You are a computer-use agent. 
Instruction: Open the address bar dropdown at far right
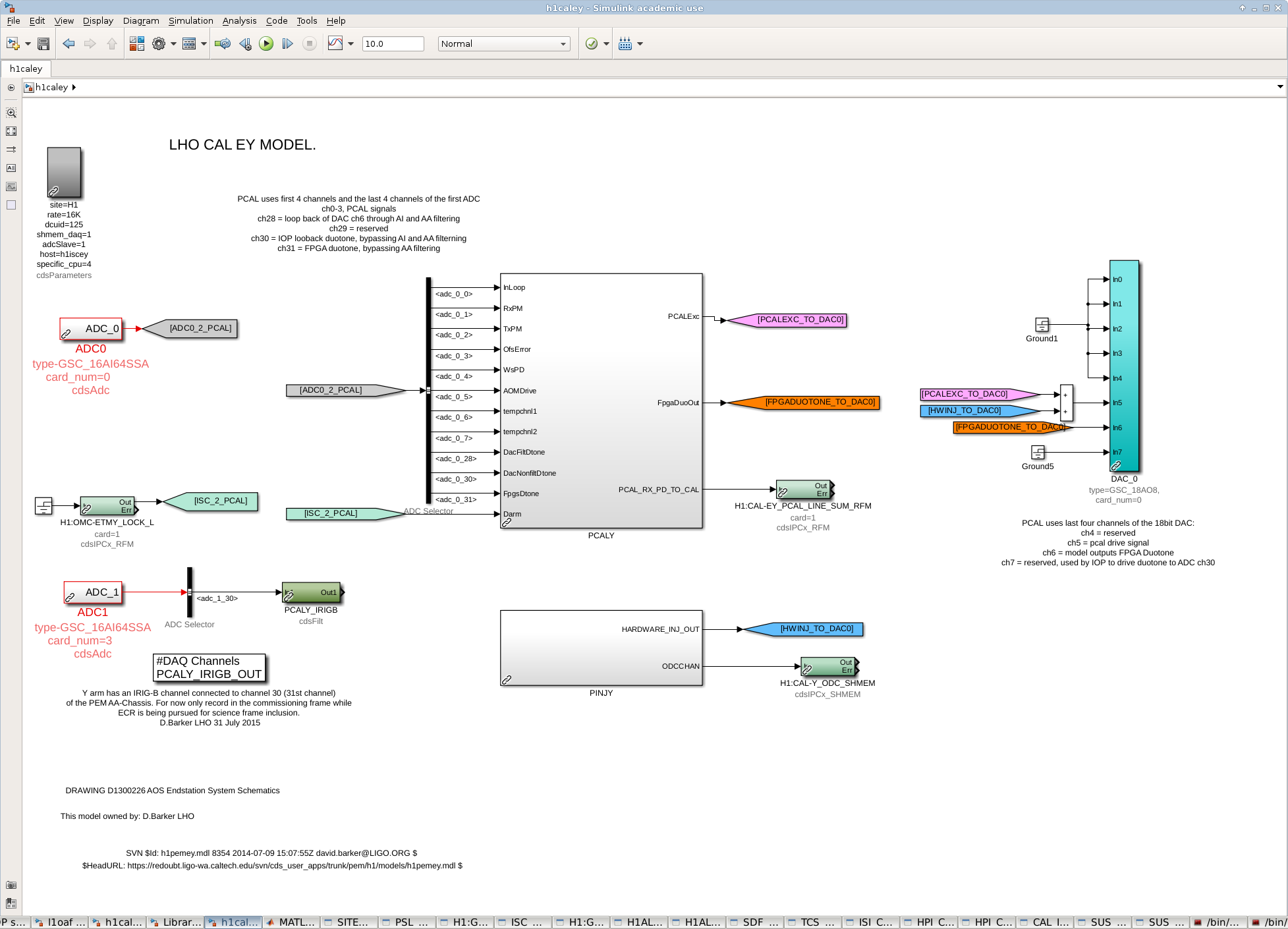pos(1280,87)
